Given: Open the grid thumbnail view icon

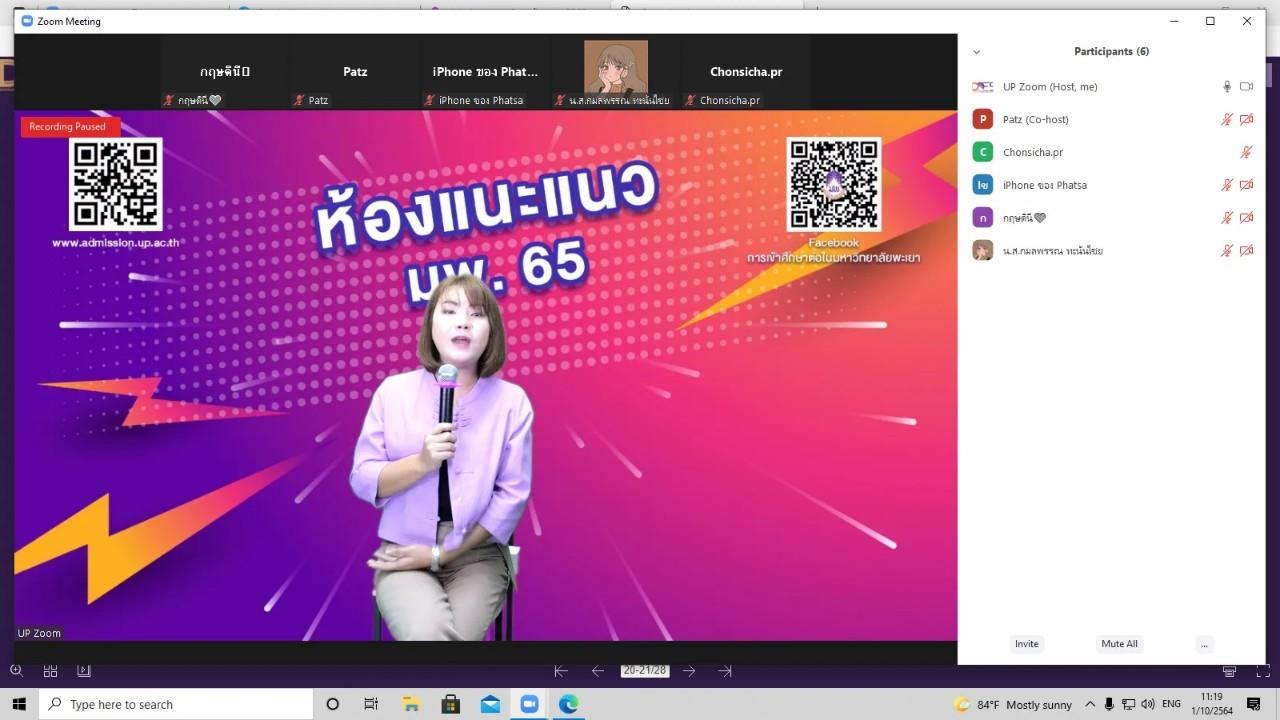Looking at the screenshot, I should click(x=50, y=671).
